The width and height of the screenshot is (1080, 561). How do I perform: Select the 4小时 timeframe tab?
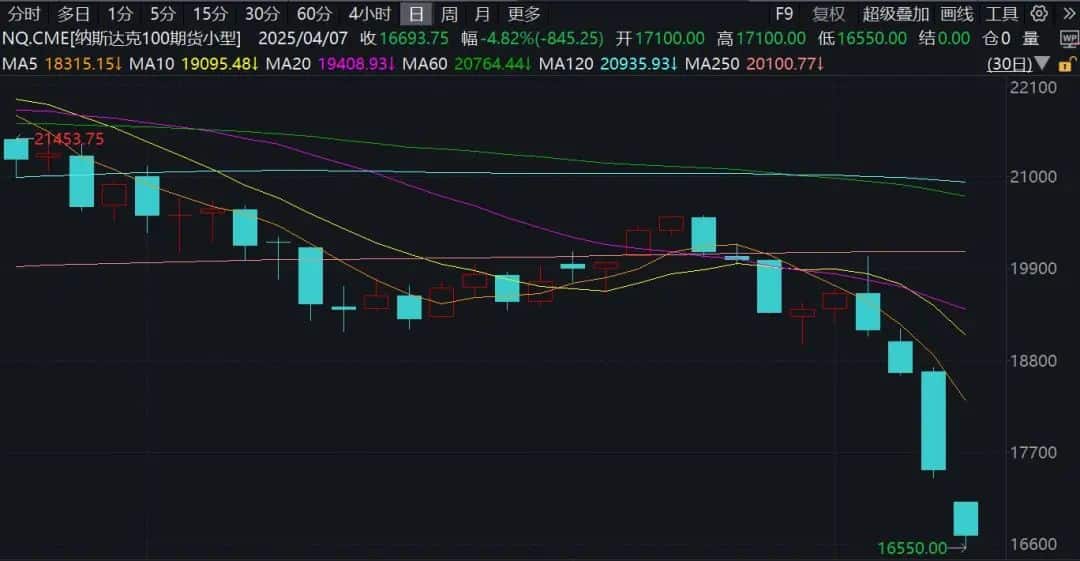click(x=370, y=14)
